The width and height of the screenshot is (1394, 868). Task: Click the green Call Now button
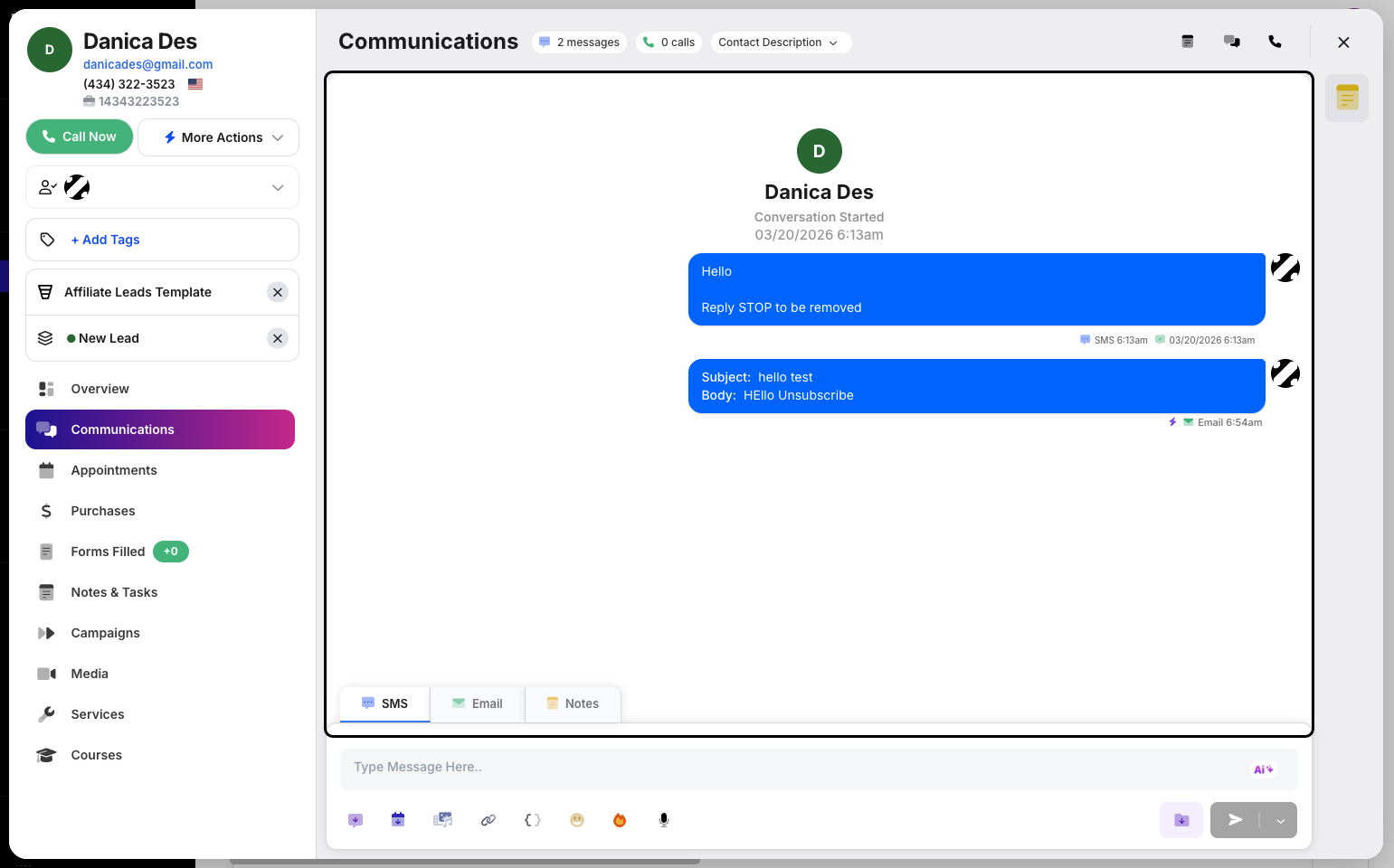click(x=80, y=137)
